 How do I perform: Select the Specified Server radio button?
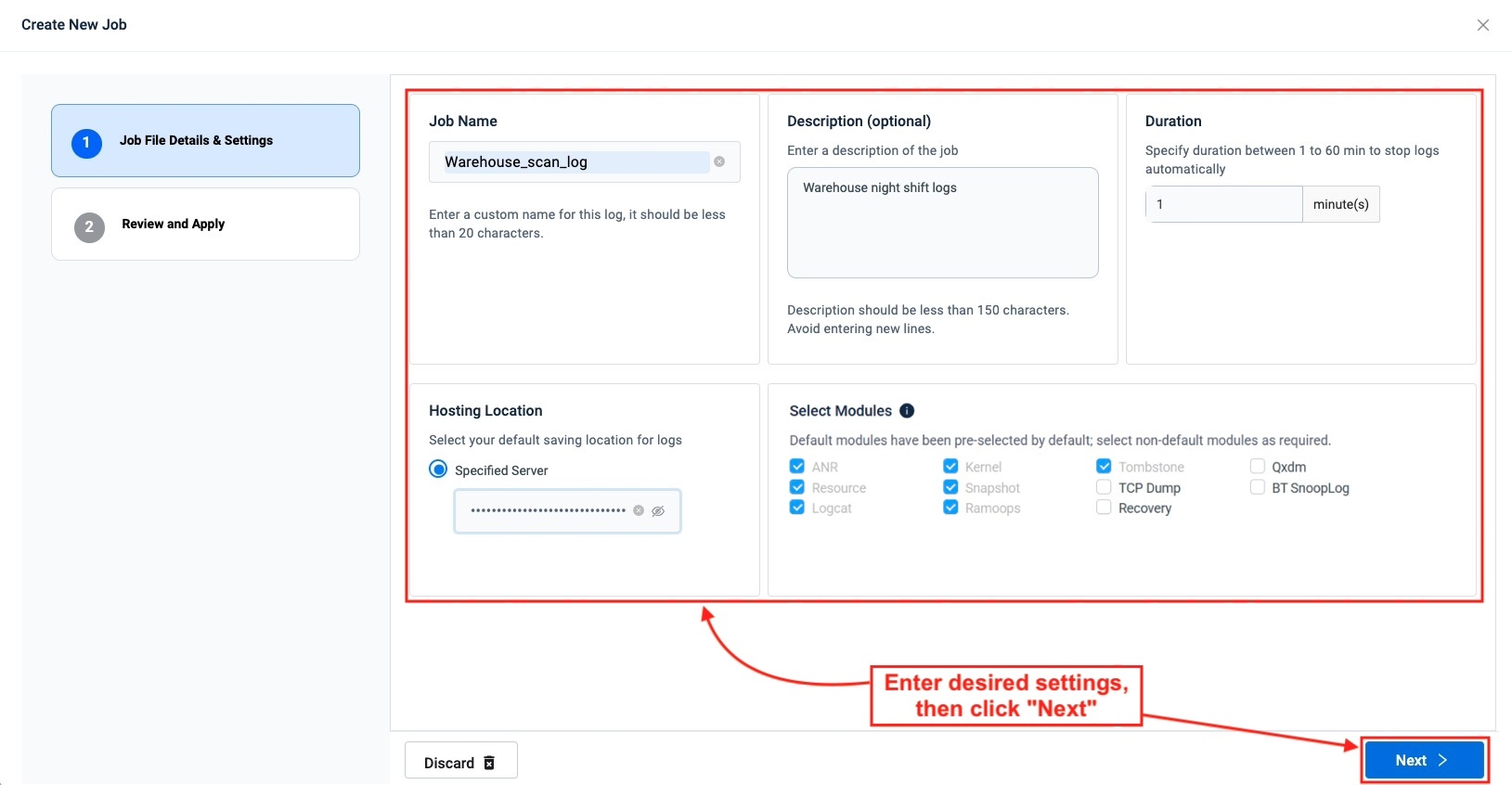click(438, 470)
